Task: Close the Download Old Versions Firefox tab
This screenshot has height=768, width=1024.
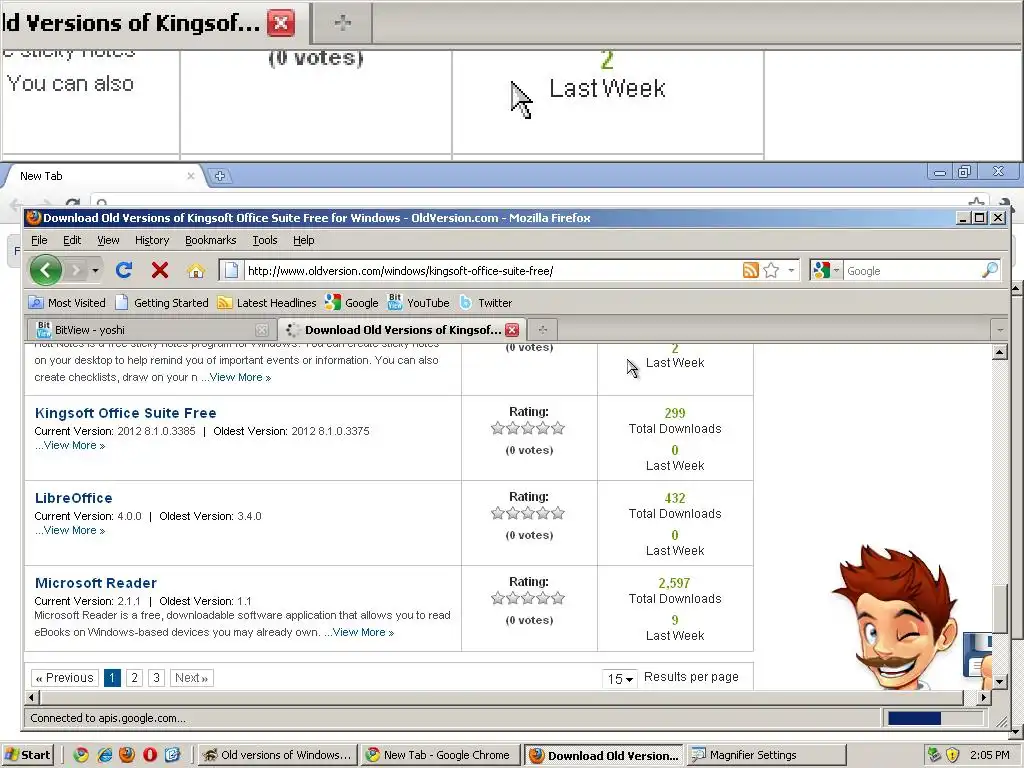Action: coord(512,330)
